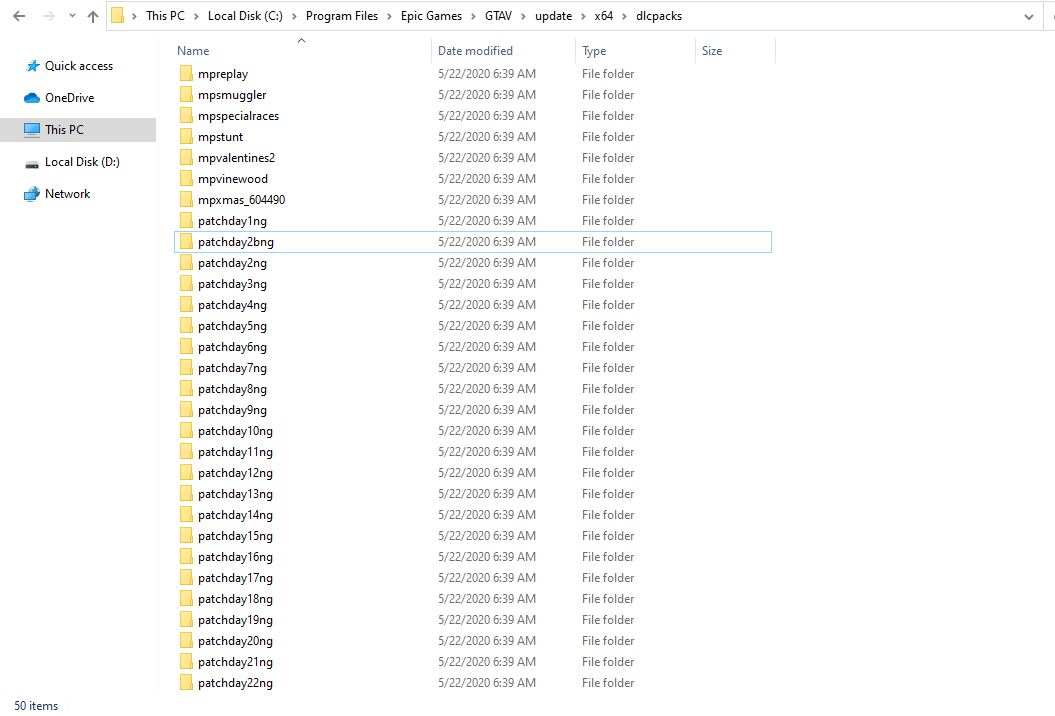Click "update" breadcrumb in path

tap(553, 15)
